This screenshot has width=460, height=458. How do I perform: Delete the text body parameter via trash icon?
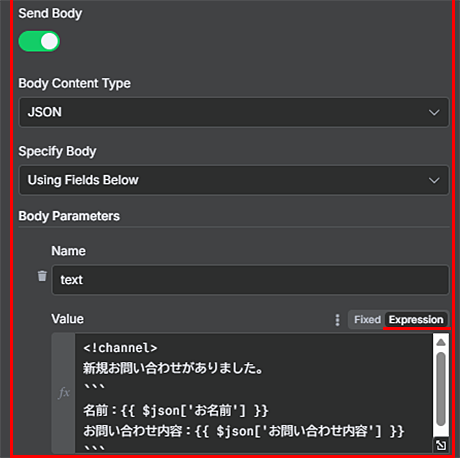pos(42,276)
